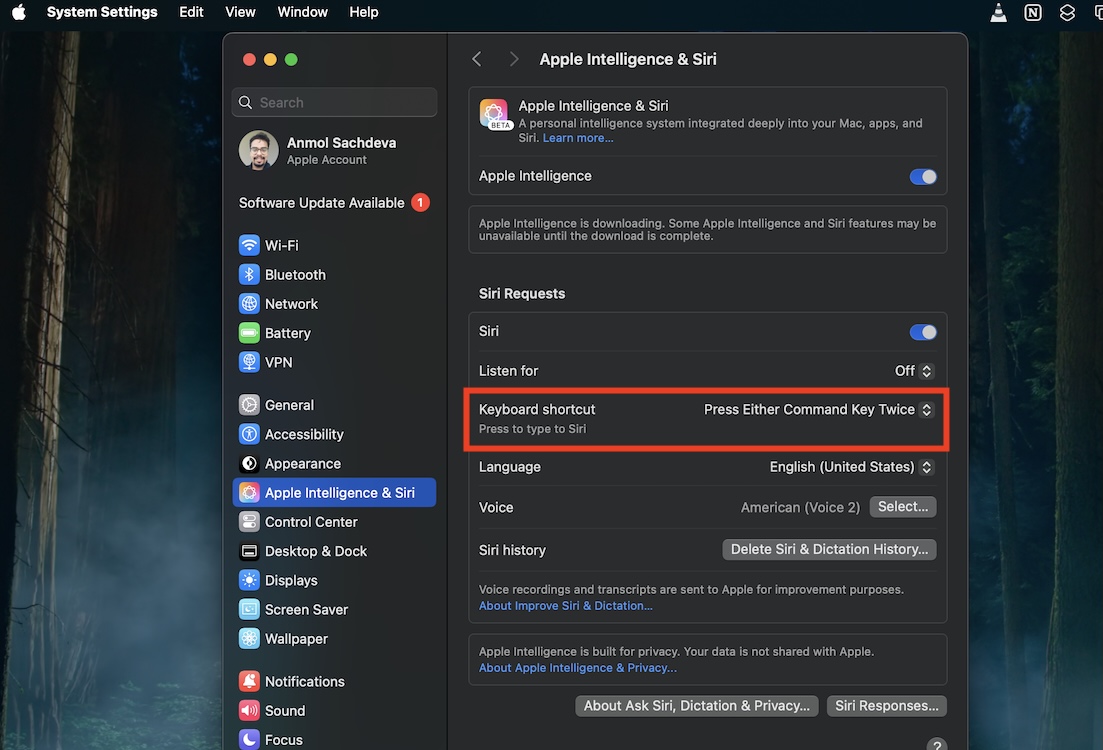Open Wallpaper settings
Image resolution: width=1103 pixels, height=750 pixels.
(296, 639)
